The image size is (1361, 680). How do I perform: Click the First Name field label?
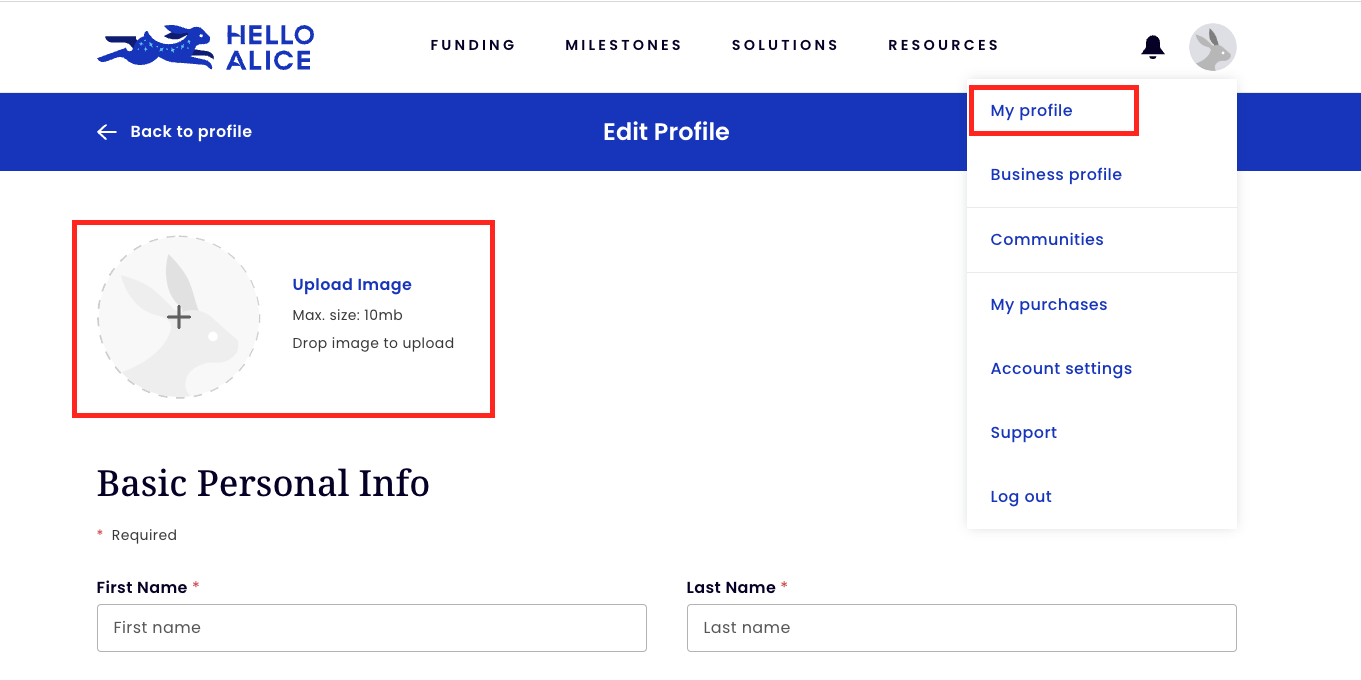[x=142, y=588]
